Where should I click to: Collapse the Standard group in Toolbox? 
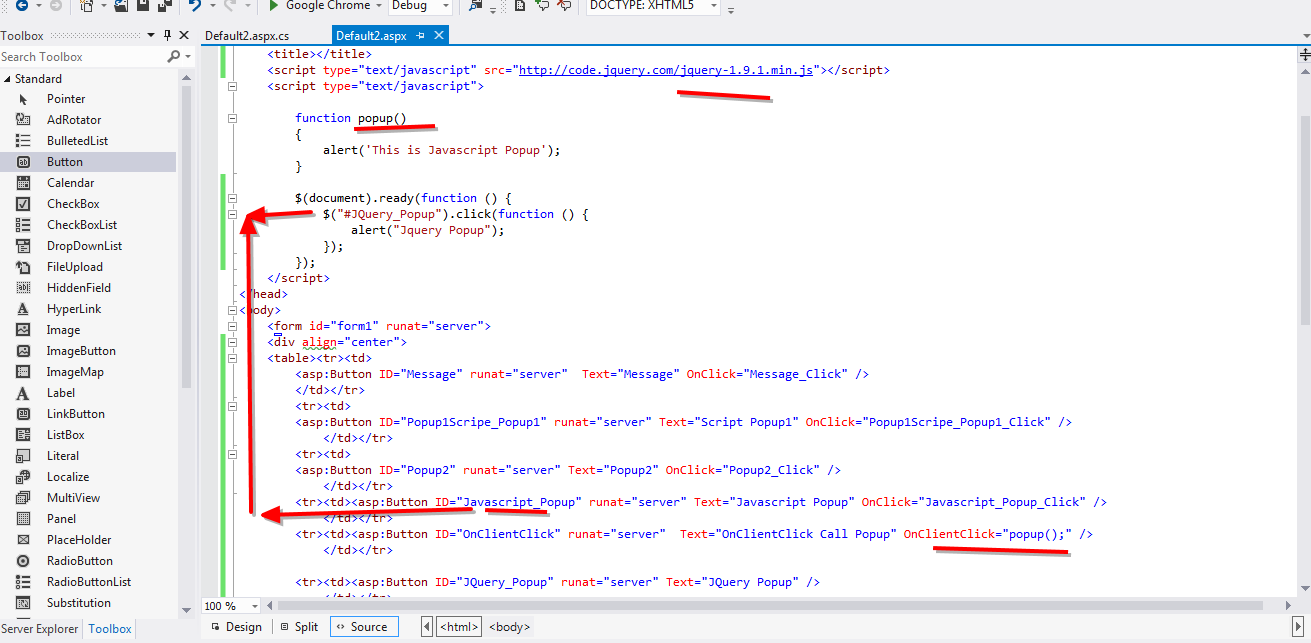7,79
